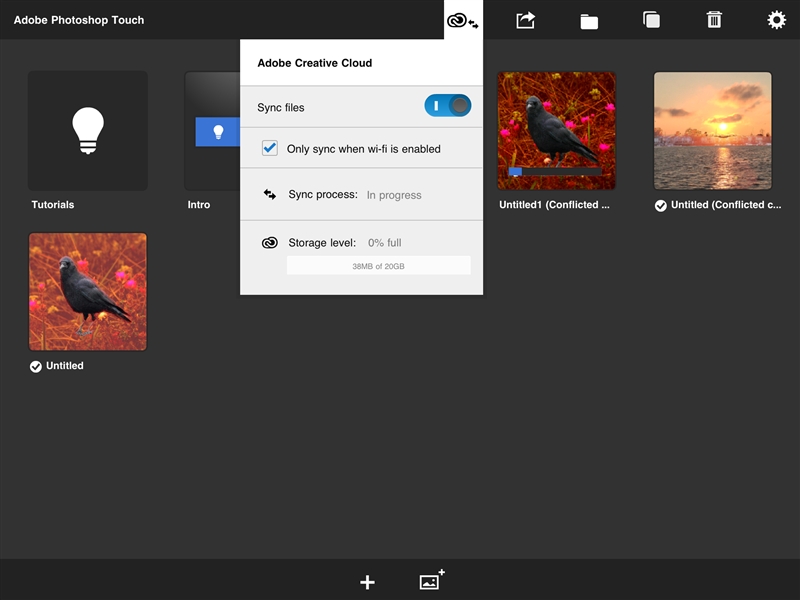Click the 'Sync process:' label
The width and height of the screenshot is (800, 600).
[x=323, y=194]
